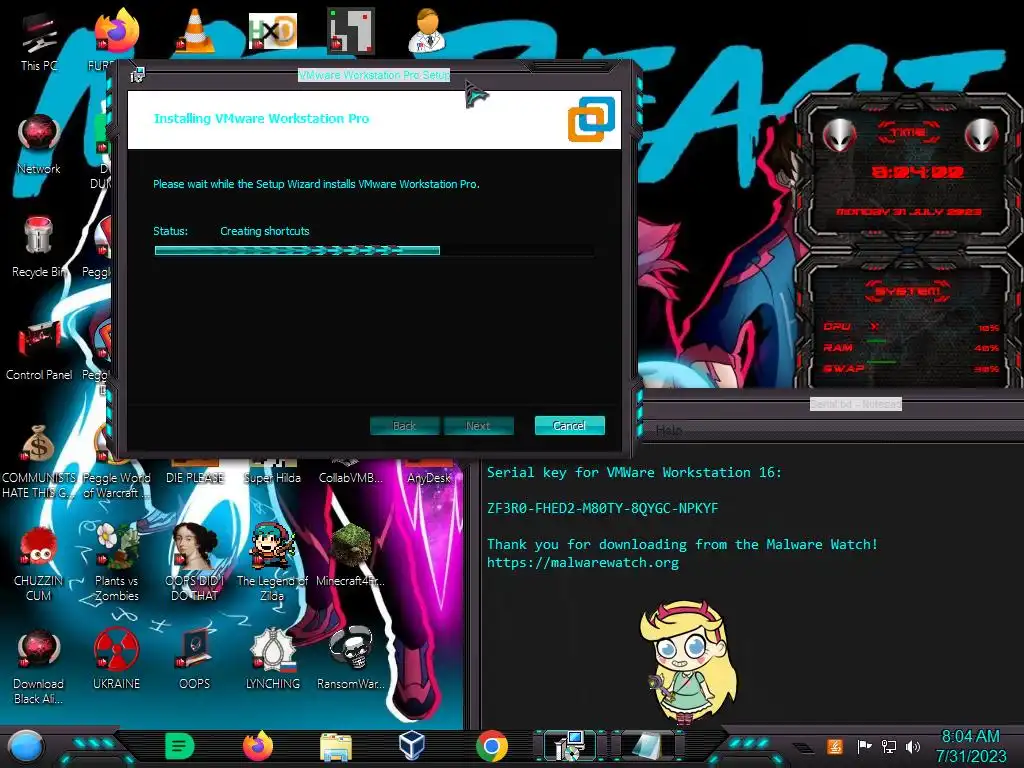This screenshot has width=1024, height=768.
Task: Open the Start orb on taskbar
Action: [x=26, y=747]
